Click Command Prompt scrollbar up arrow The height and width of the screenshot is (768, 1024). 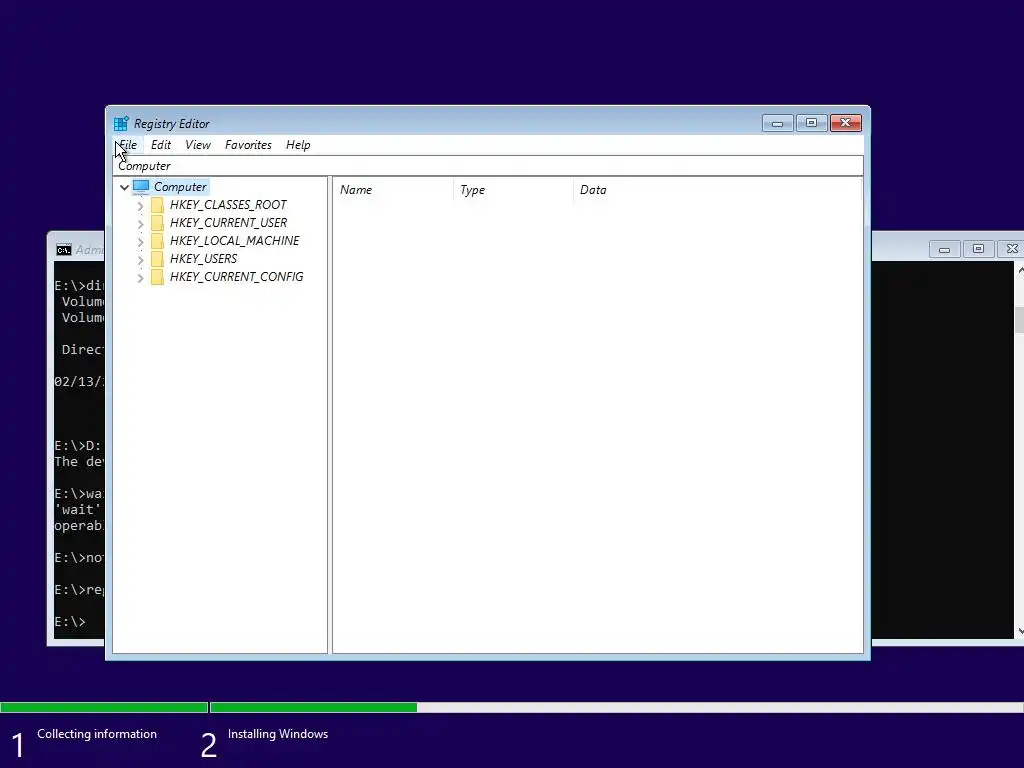[x=1020, y=269]
